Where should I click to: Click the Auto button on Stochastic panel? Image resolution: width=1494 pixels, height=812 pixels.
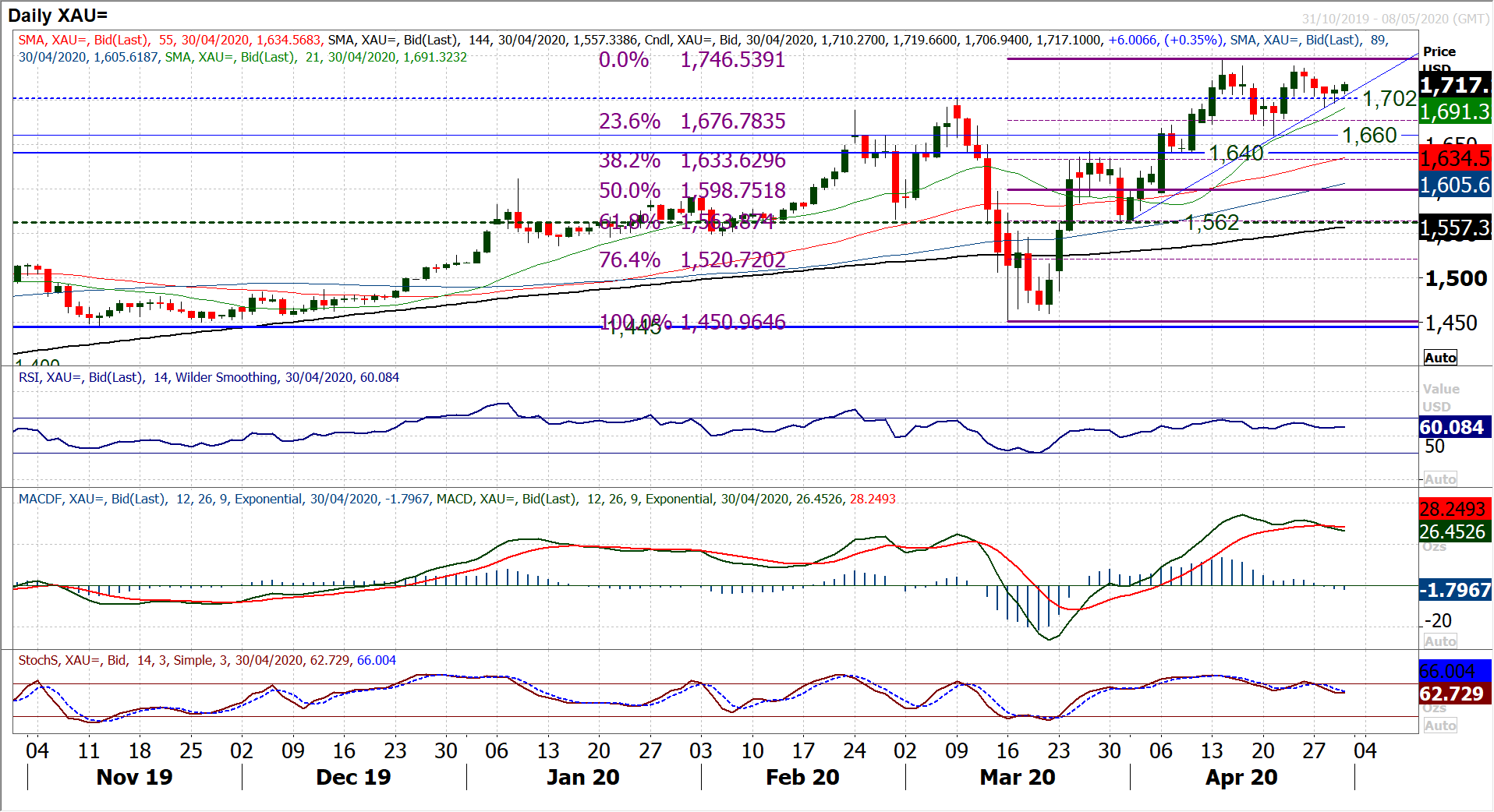(x=1439, y=726)
